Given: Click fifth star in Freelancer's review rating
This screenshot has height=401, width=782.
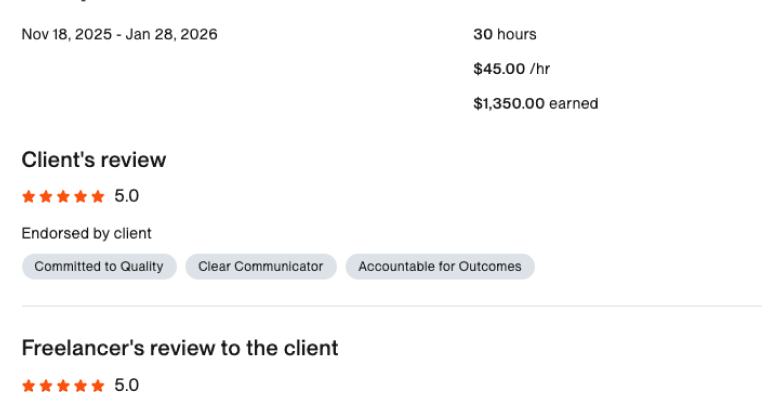Looking at the screenshot, I should [98, 386].
